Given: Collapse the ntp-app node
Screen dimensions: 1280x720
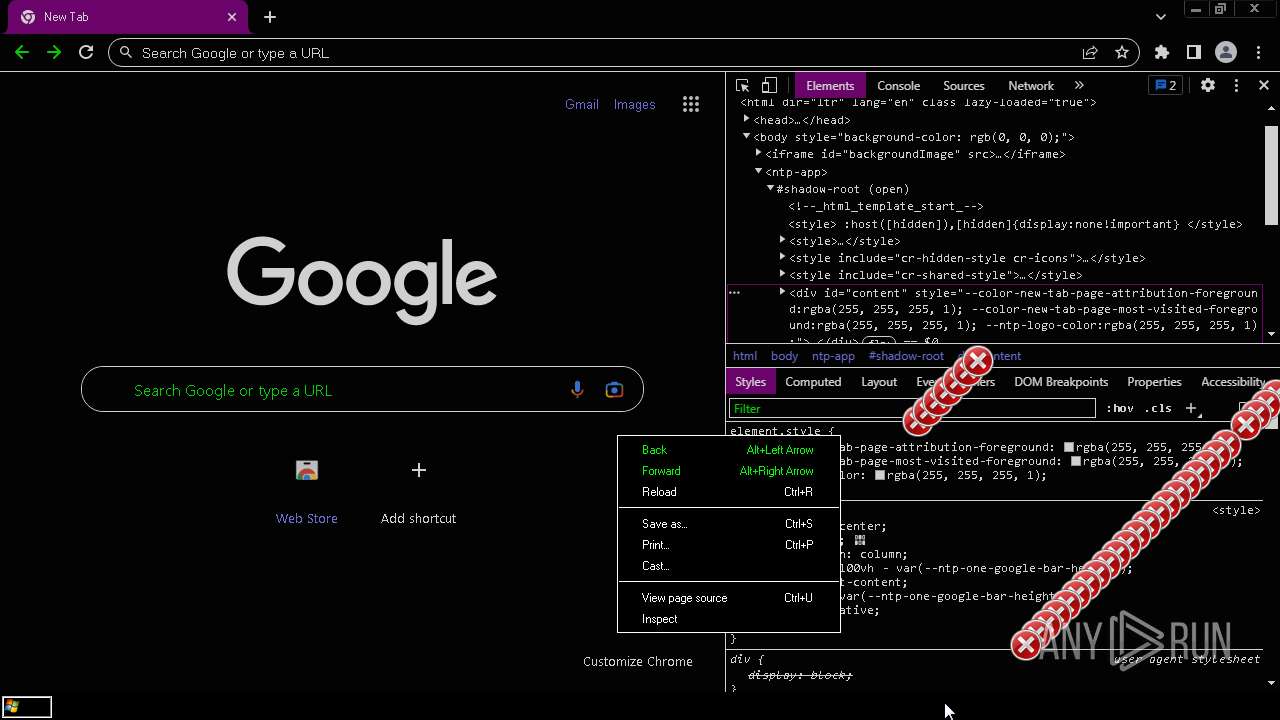Looking at the screenshot, I should (759, 172).
